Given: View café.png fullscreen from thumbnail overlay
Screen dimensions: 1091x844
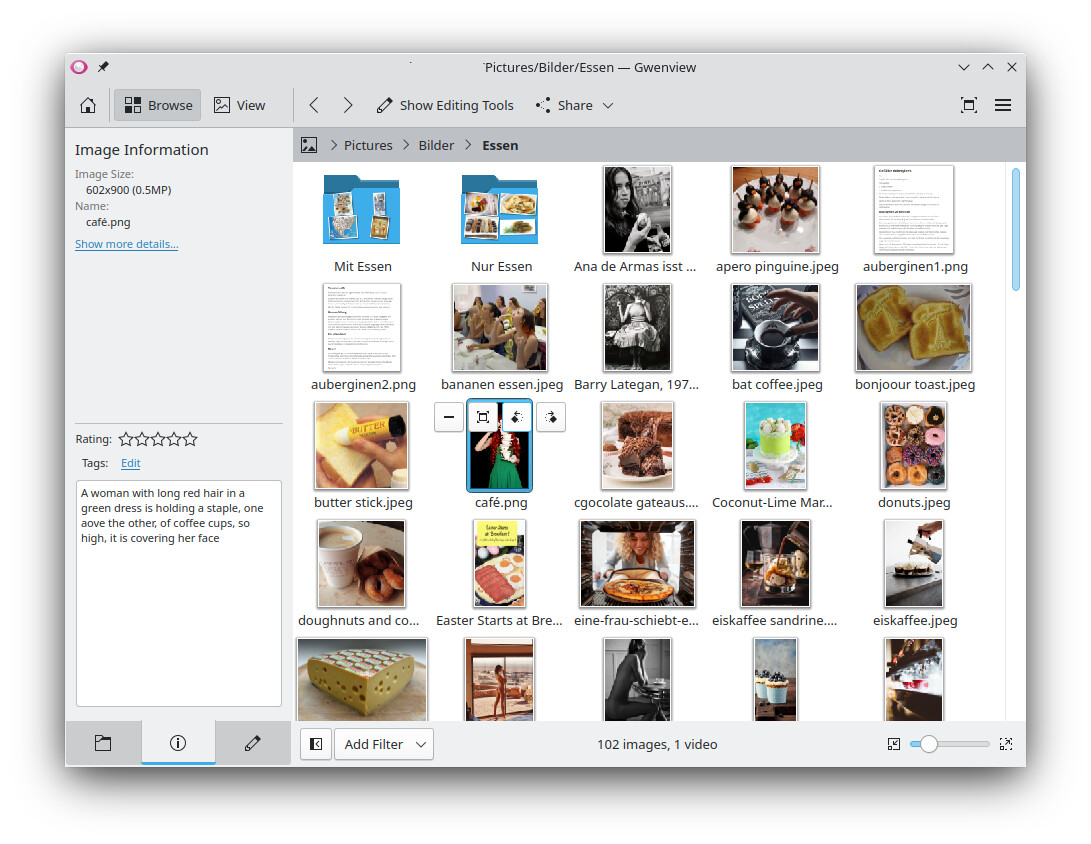Looking at the screenshot, I should click(x=483, y=417).
